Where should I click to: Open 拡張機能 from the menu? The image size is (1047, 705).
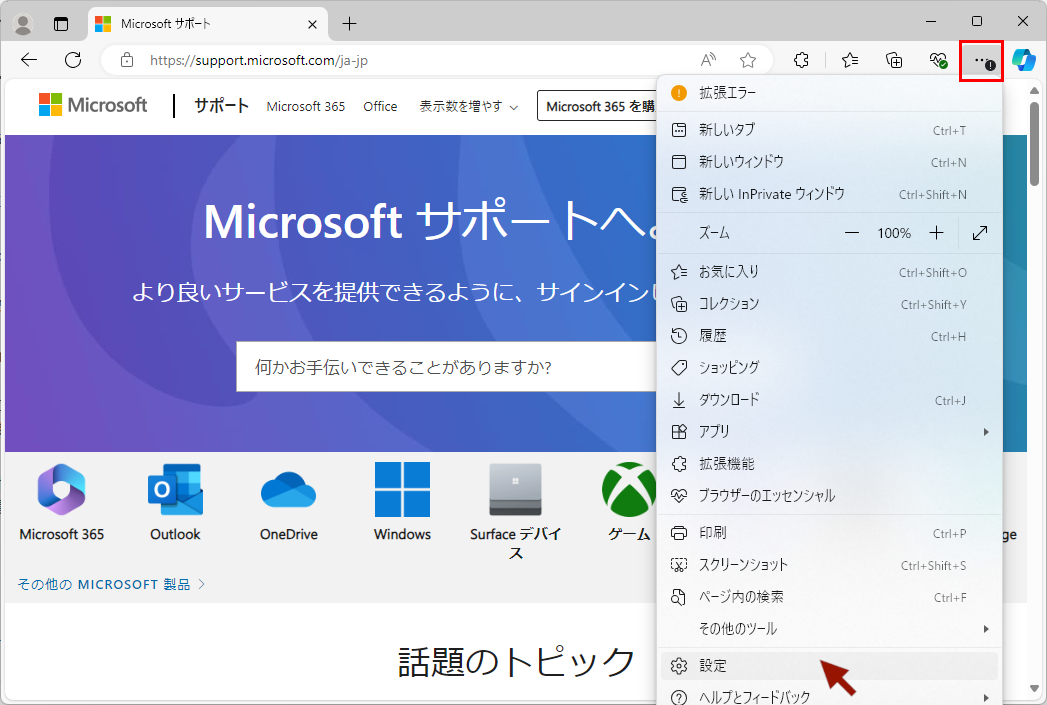829,463
